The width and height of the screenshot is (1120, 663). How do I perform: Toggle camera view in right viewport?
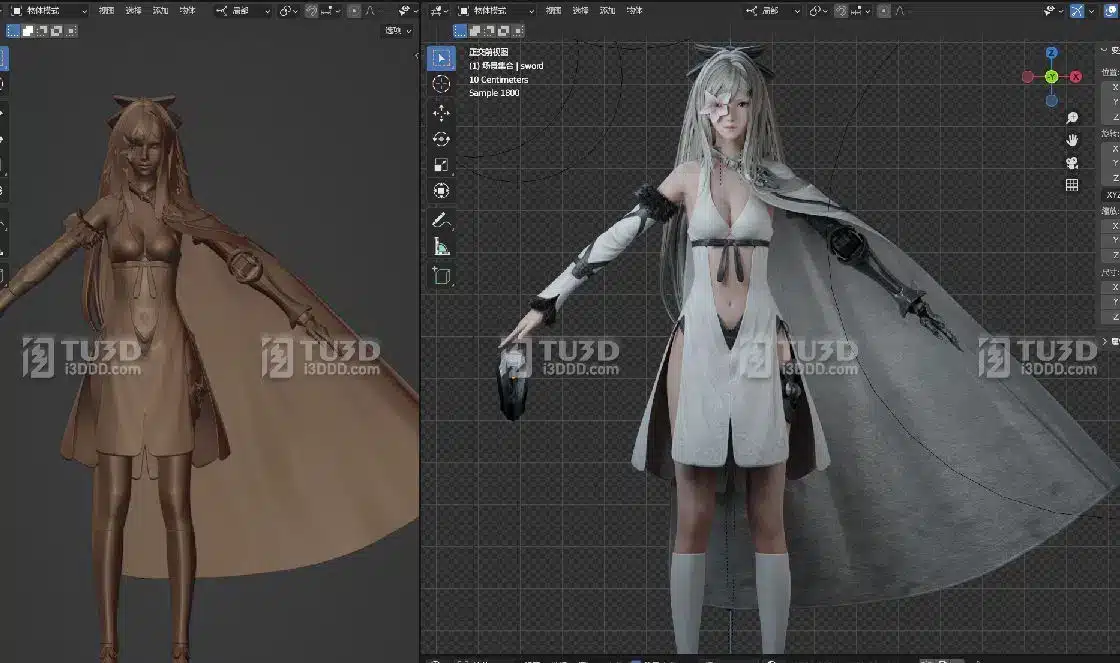tap(1072, 163)
